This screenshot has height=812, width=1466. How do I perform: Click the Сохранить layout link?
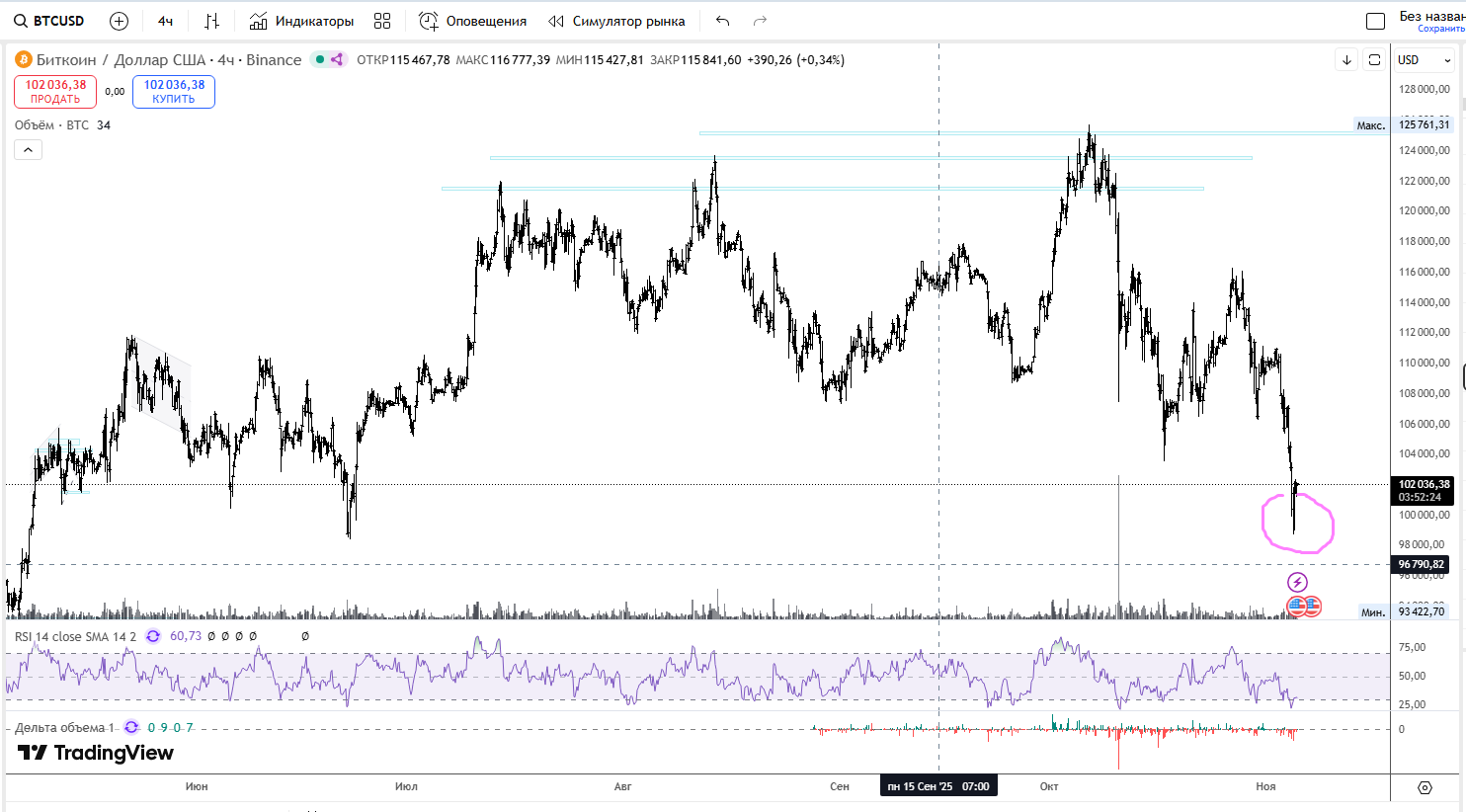tap(1440, 29)
